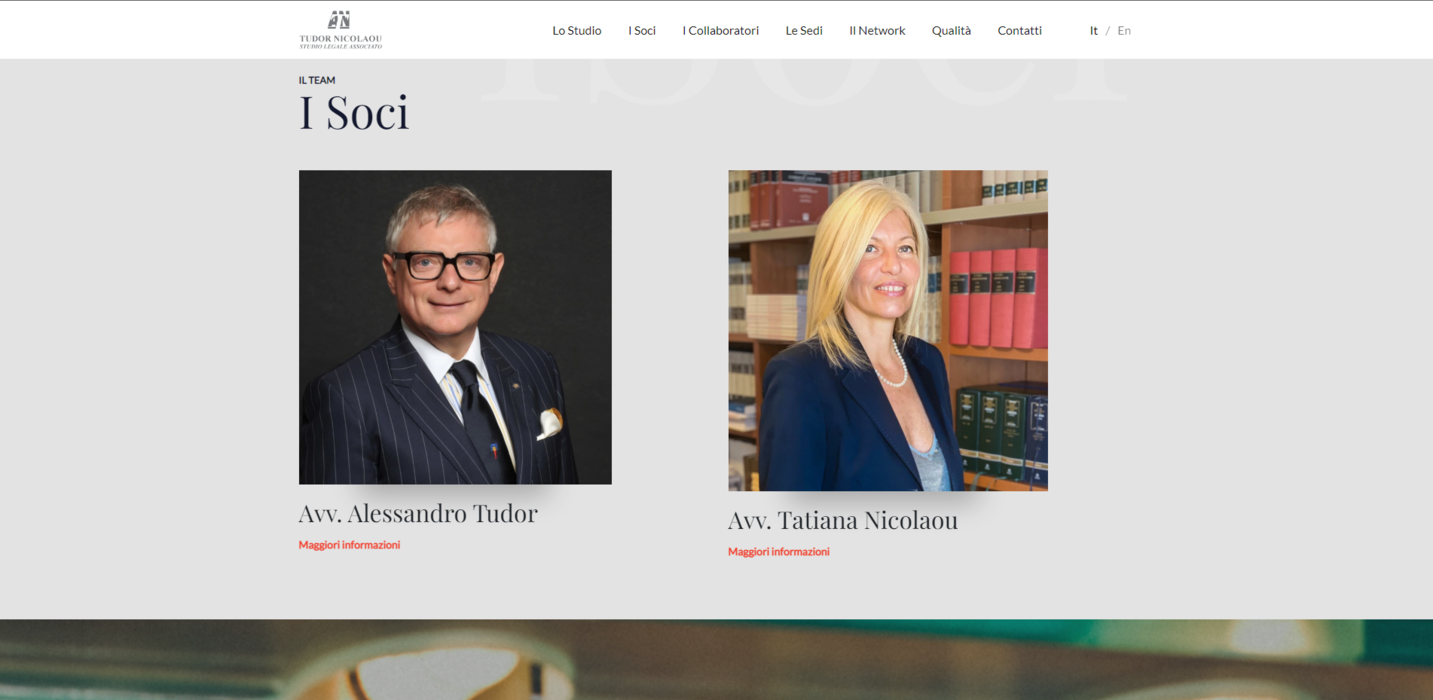Click the name Avv. Tatiana Nicolaou
Image resolution: width=1433 pixels, height=700 pixels.
point(843,520)
